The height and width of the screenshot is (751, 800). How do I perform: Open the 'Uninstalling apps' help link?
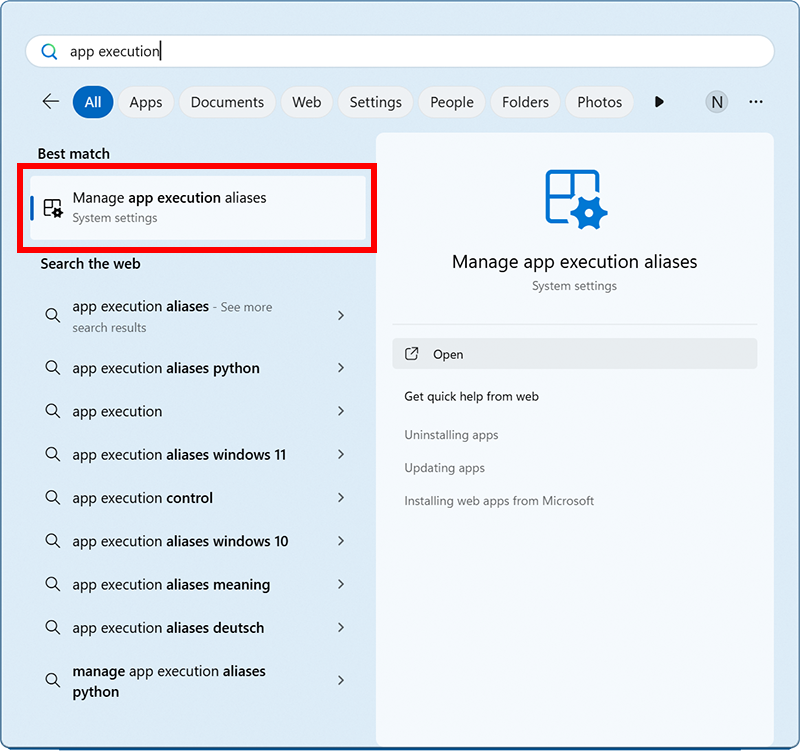pyautogui.click(x=451, y=435)
